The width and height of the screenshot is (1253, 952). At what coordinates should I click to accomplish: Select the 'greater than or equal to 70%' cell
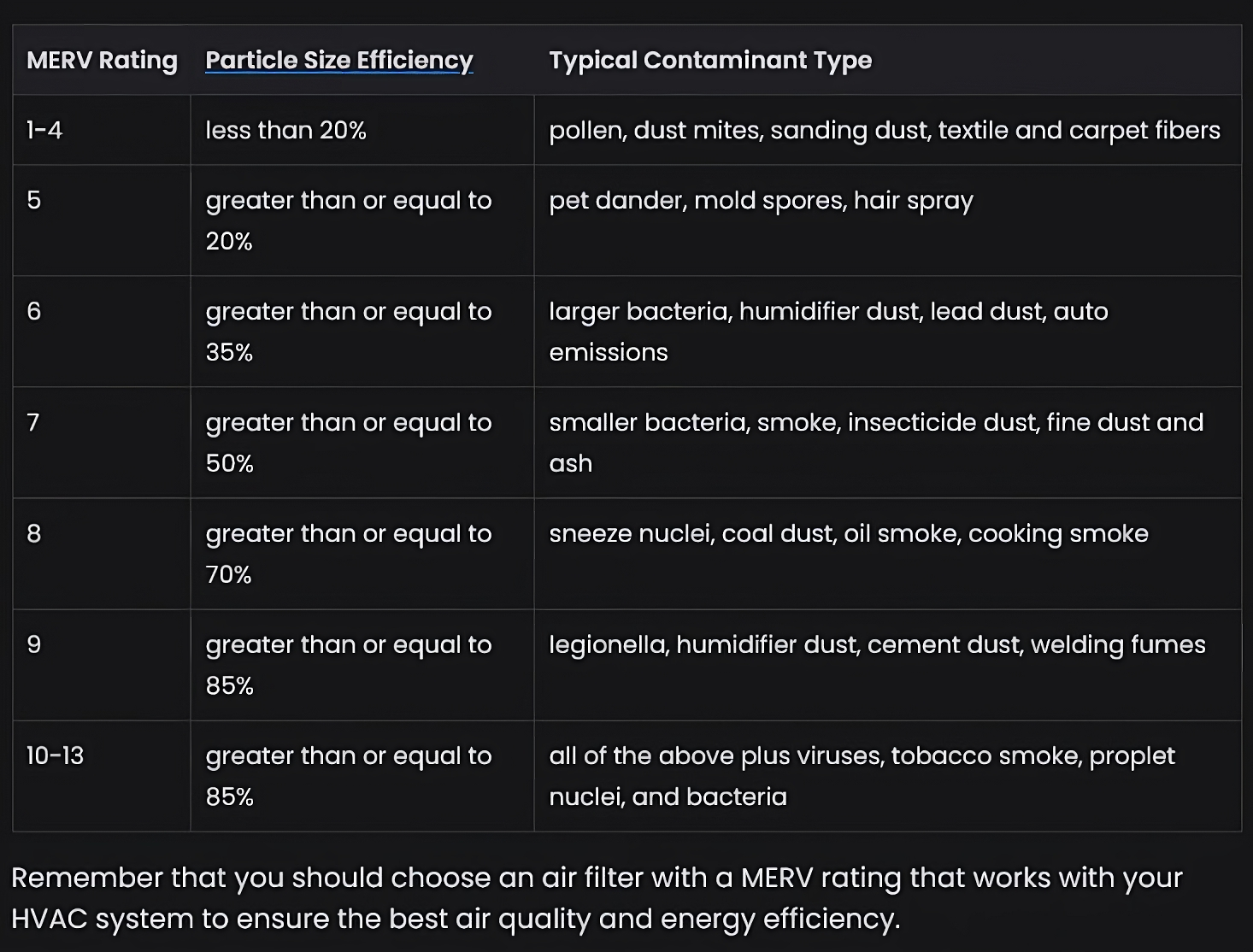pos(348,554)
